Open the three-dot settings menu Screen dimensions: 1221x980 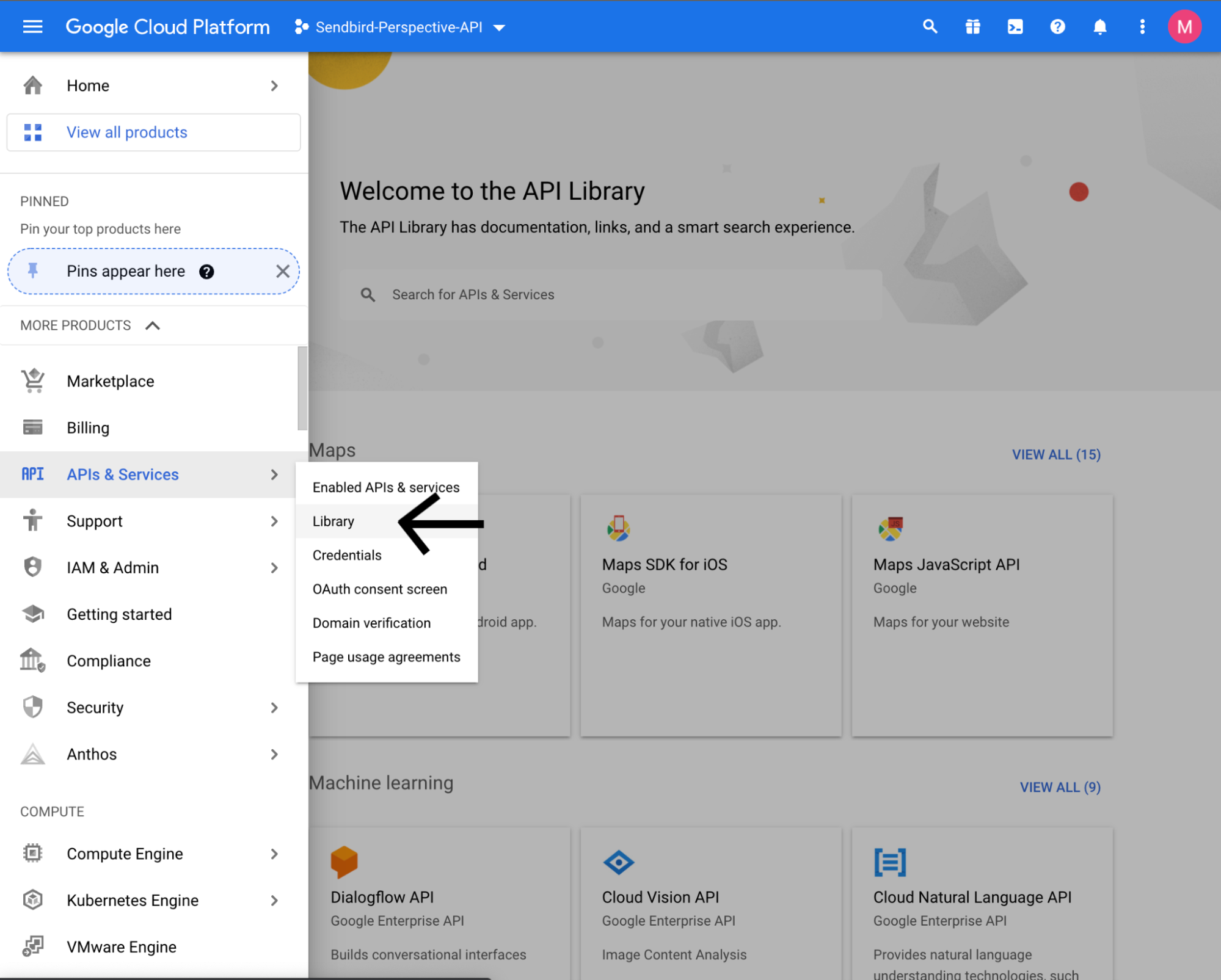(1142, 27)
